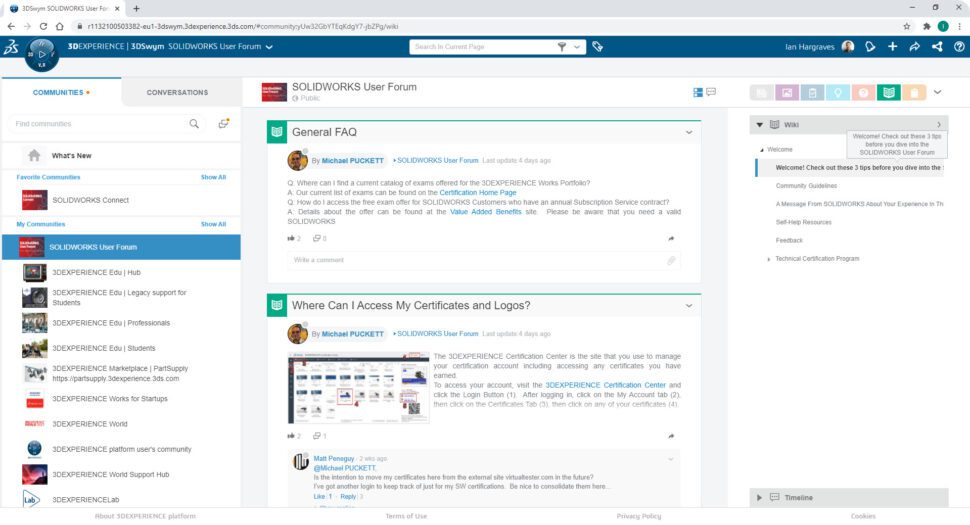The image size is (970, 525).
Task: Open Ian Hargraves profile avatar
Action: 848,47
